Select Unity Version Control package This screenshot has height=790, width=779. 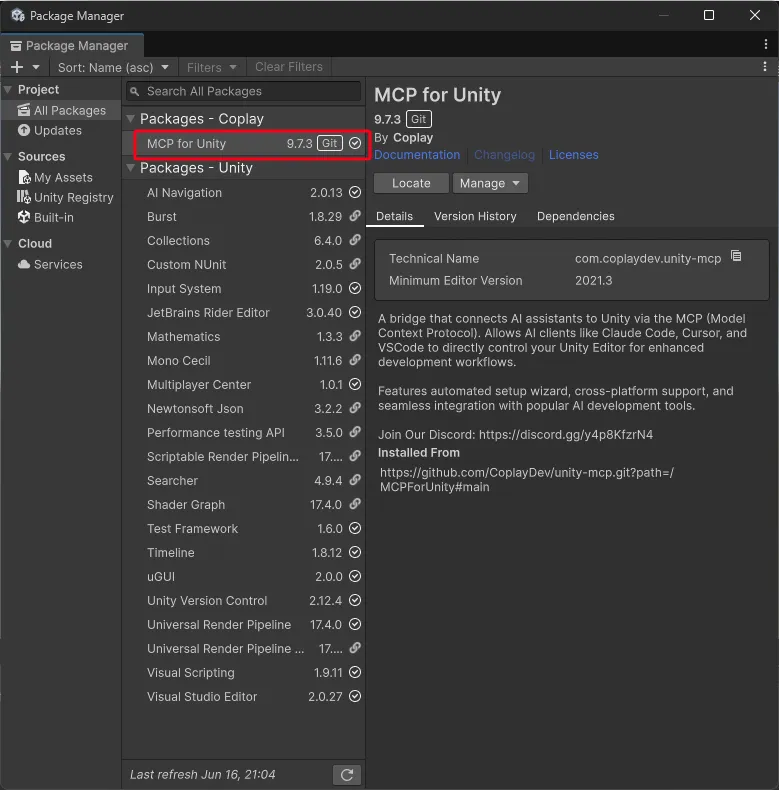click(244, 601)
